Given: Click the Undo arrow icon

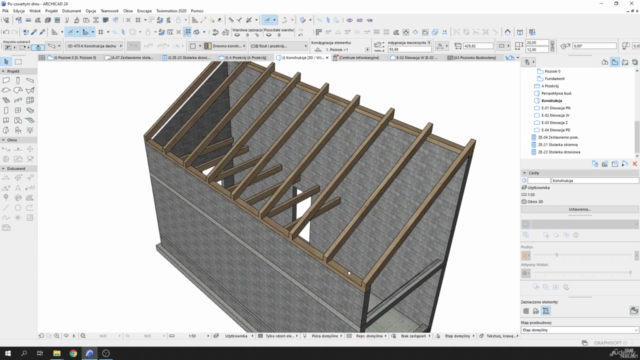Looking at the screenshot, I should pos(6,32).
